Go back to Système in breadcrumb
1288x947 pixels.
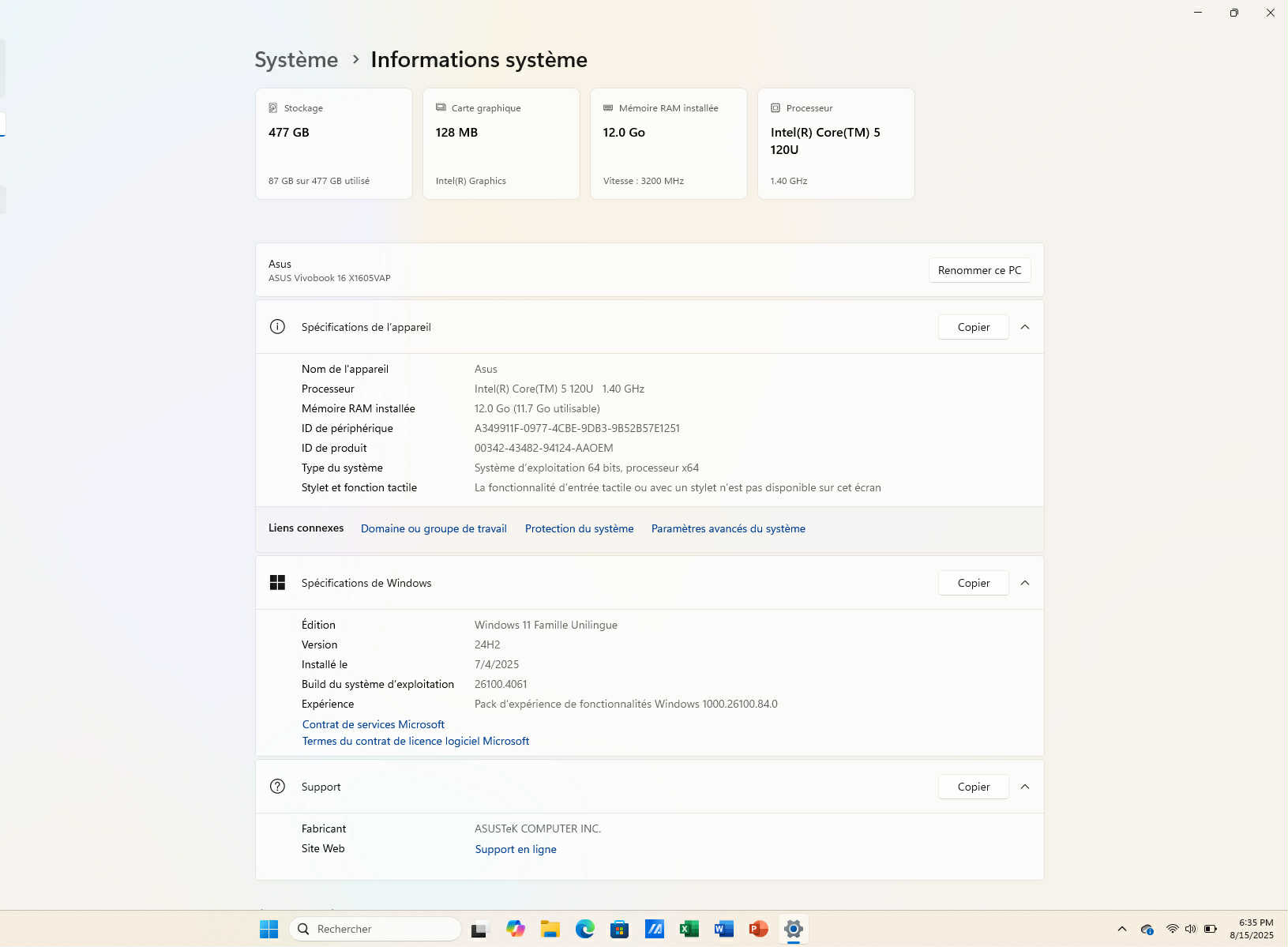click(296, 60)
